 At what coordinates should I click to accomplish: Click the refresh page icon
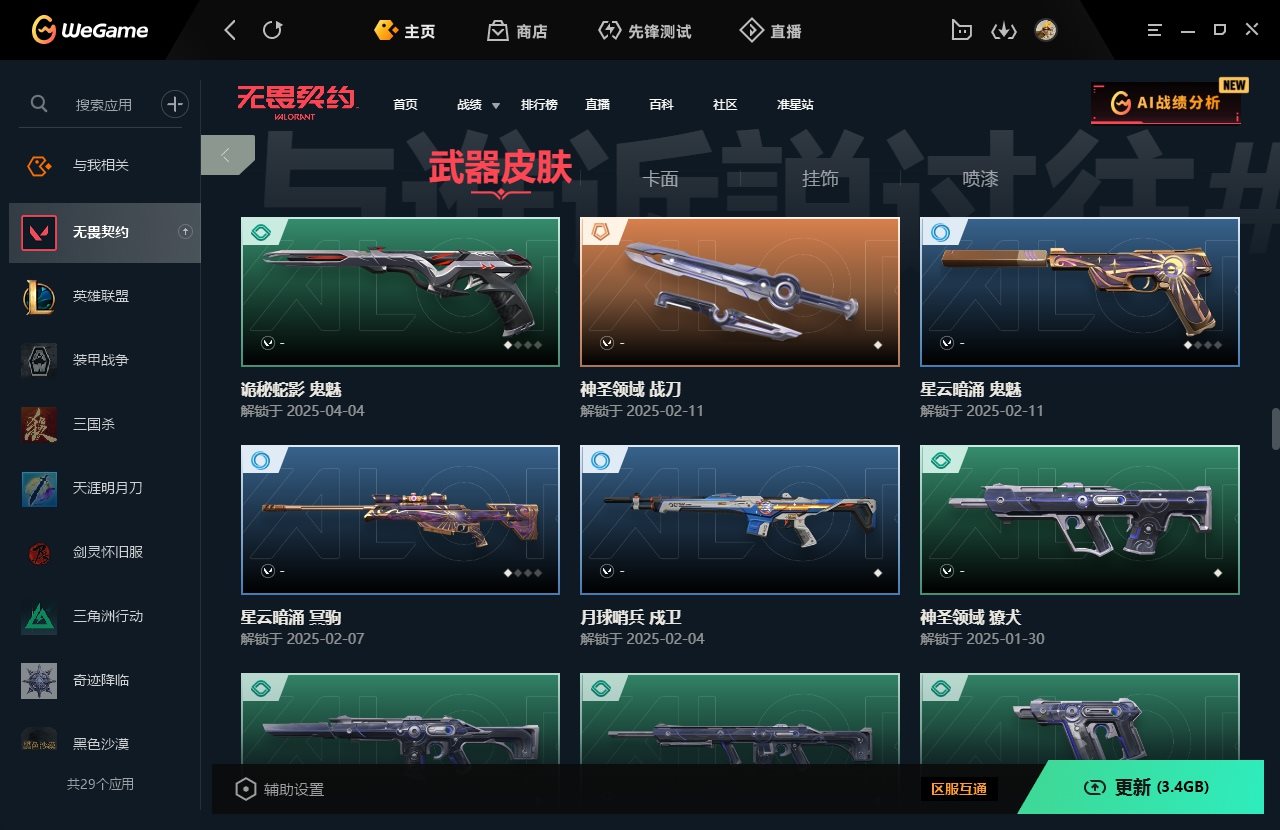(x=272, y=30)
